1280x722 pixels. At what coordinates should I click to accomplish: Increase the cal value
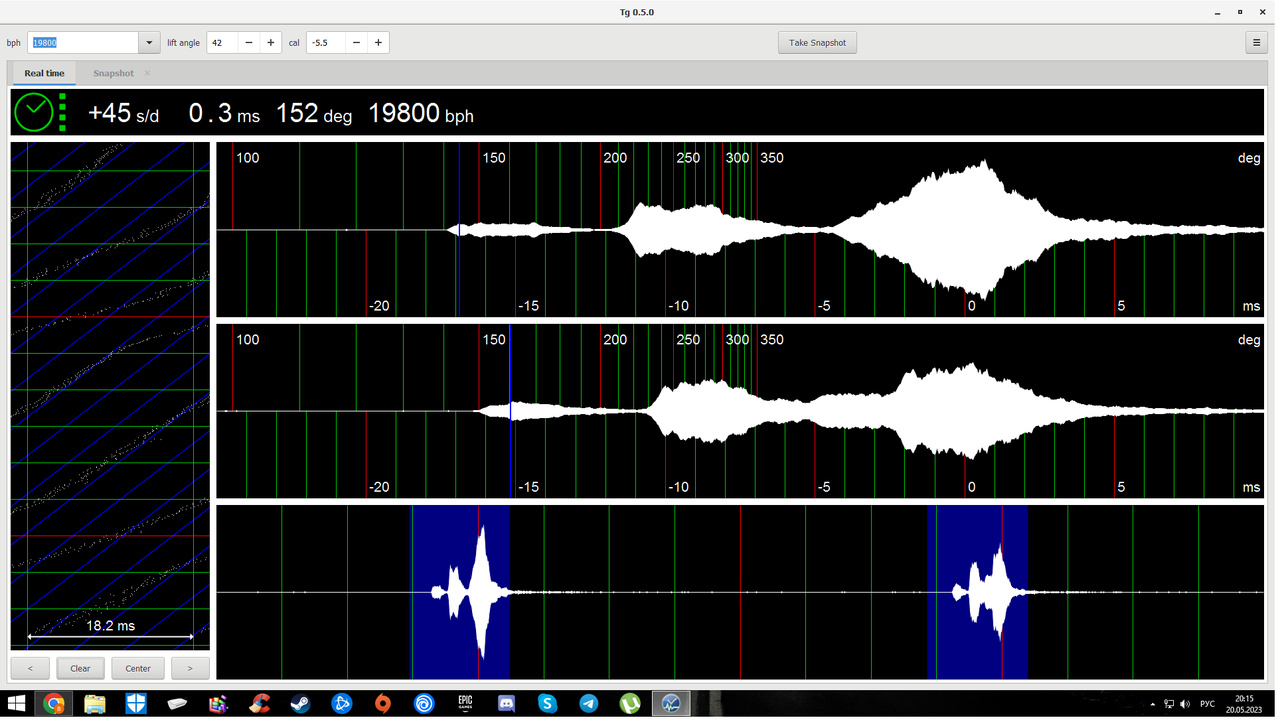pyautogui.click(x=378, y=43)
